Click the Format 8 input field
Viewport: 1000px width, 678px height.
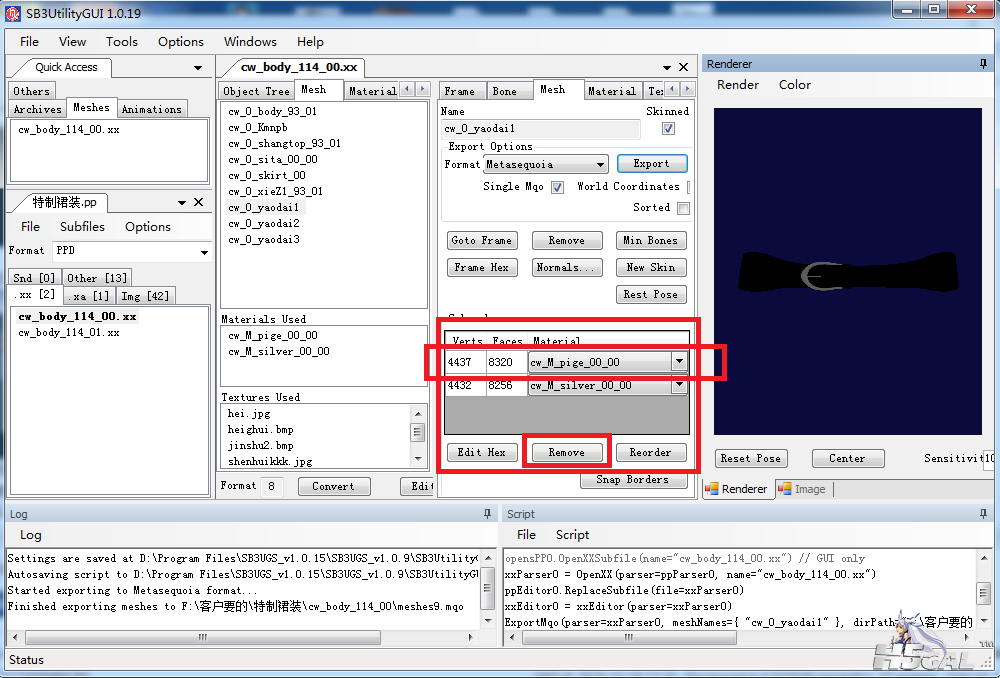coord(272,486)
